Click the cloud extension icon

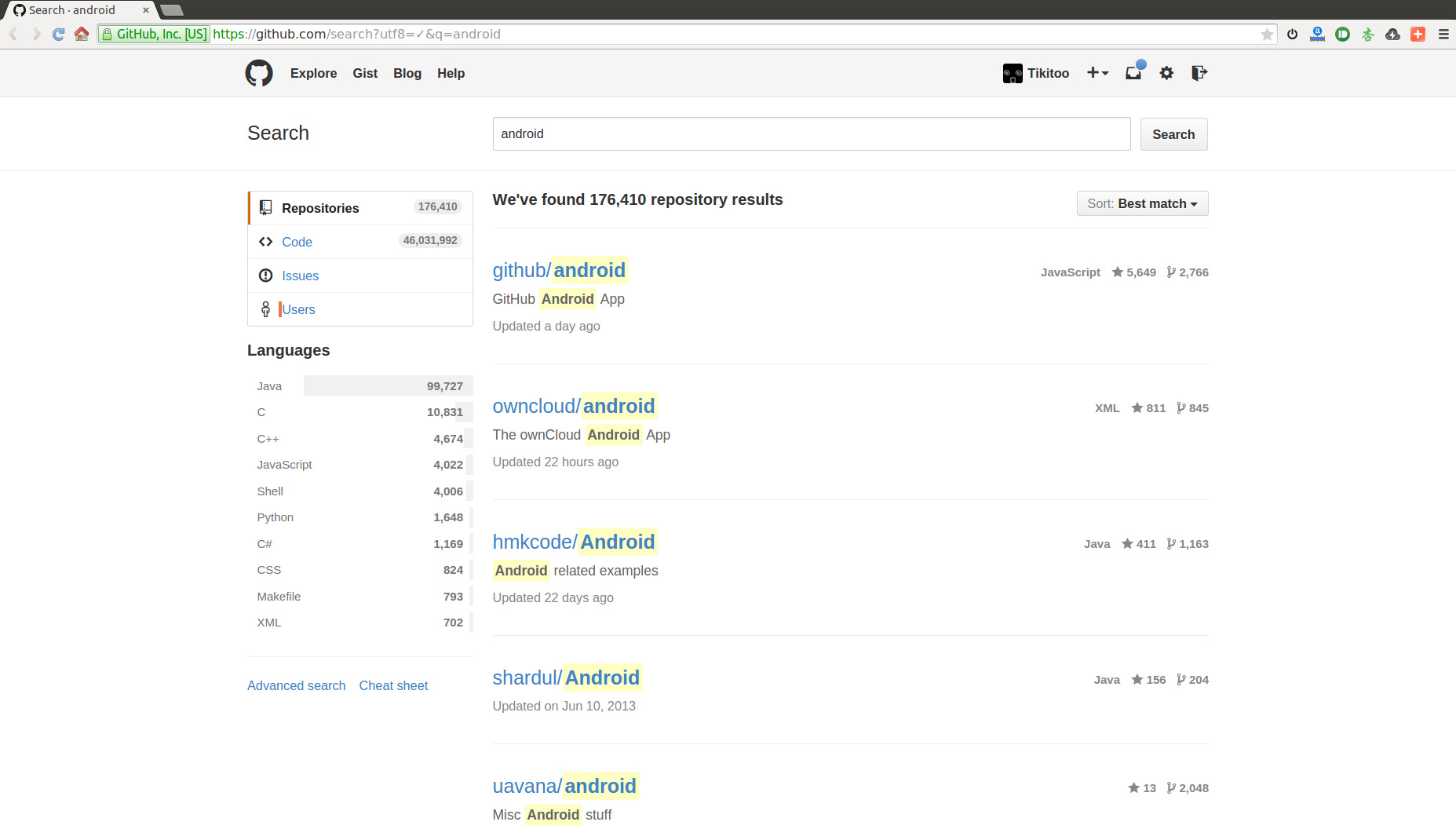tap(1392, 34)
